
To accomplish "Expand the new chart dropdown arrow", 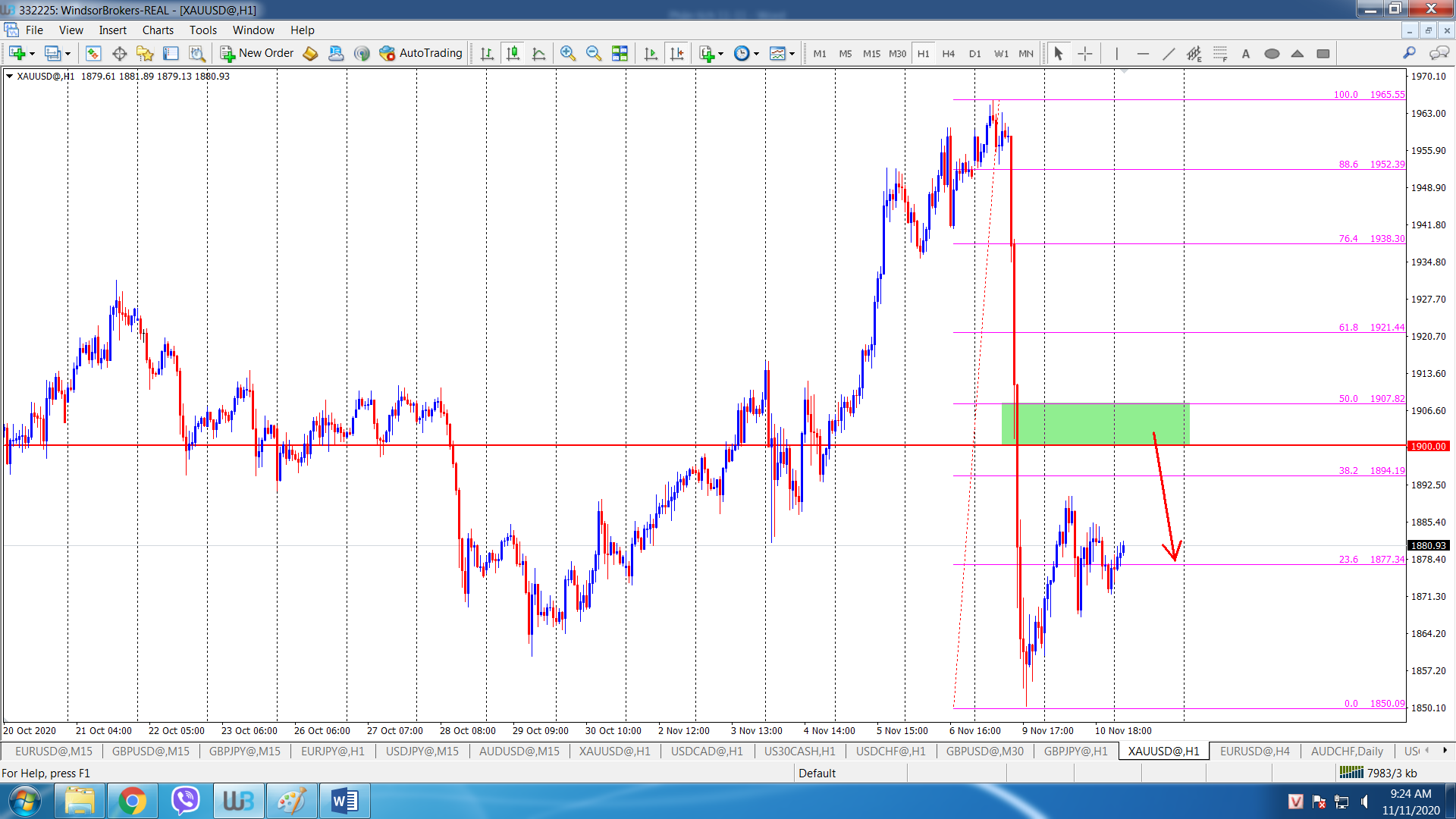I will click(32, 54).
